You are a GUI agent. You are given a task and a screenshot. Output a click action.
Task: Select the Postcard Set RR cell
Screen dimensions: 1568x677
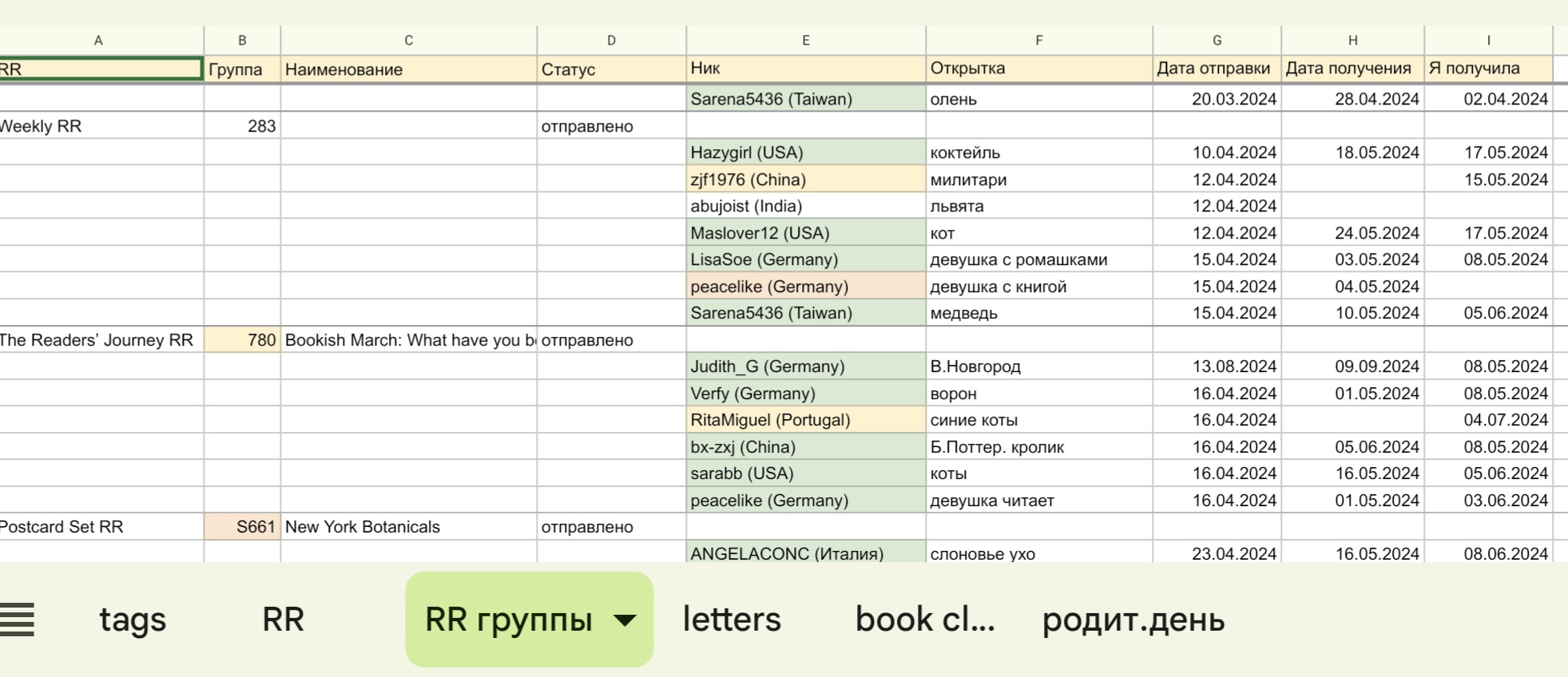[x=101, y=527]
